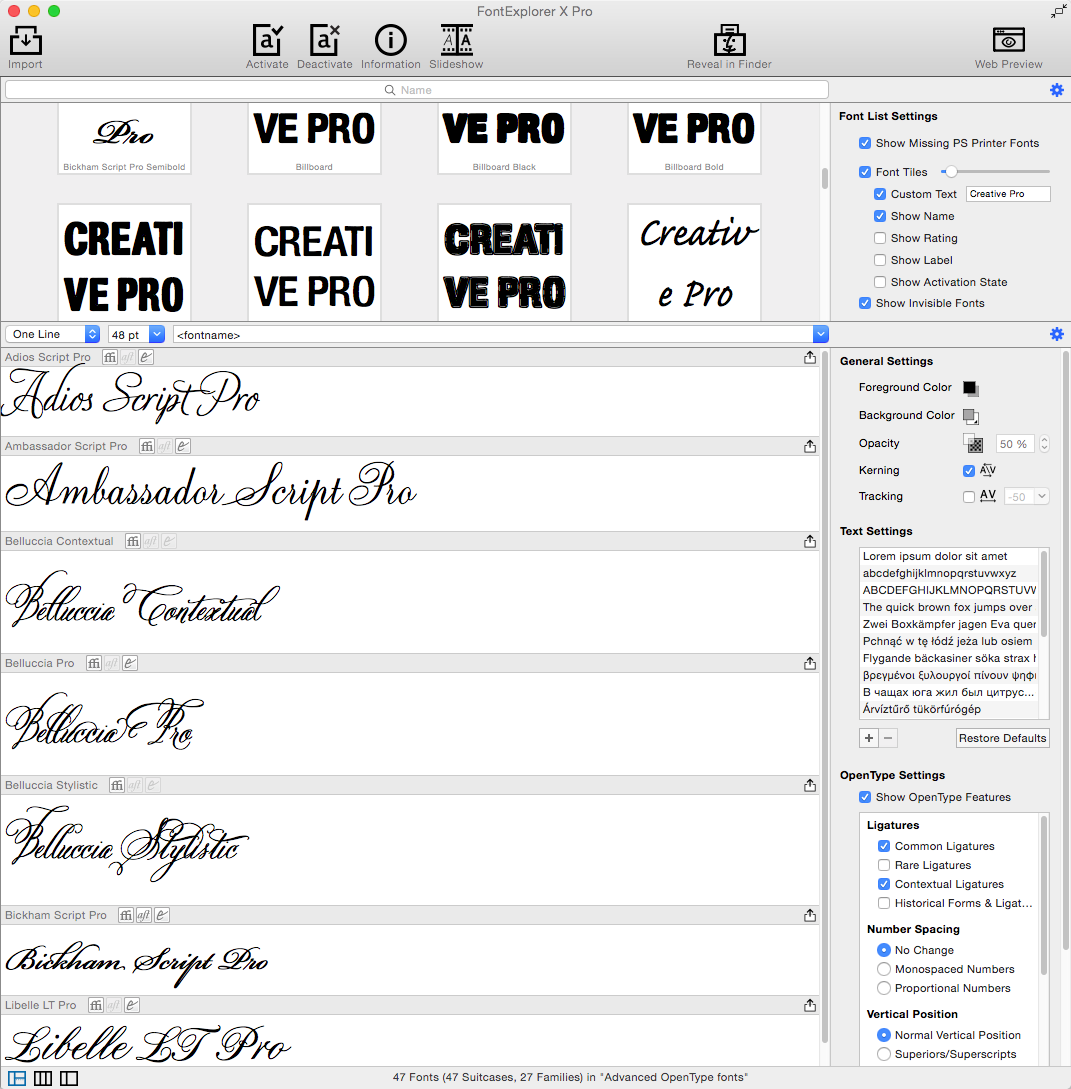Click the share icon for Belluccia Contextual
This screenshot has width=1071, height=1089.
pos(810,541)
